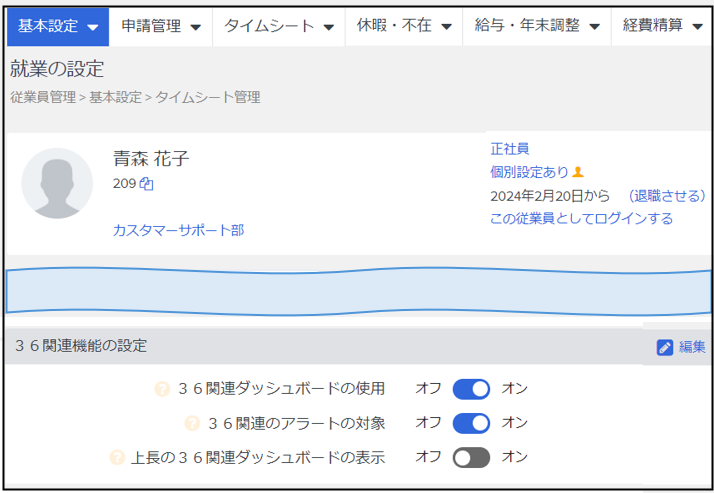This screenshot has width=714, height=493.
Task: Click the copy icon next to employee number 209
Action: 147,184
